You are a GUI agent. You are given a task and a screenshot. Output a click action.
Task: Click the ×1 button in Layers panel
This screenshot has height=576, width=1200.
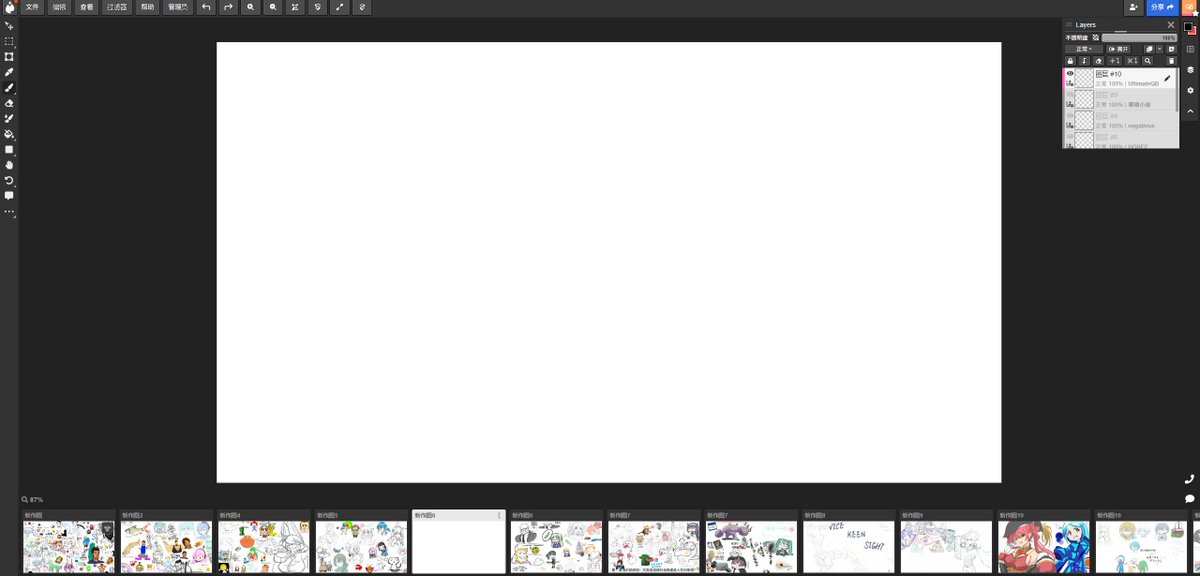point(1132,61)
